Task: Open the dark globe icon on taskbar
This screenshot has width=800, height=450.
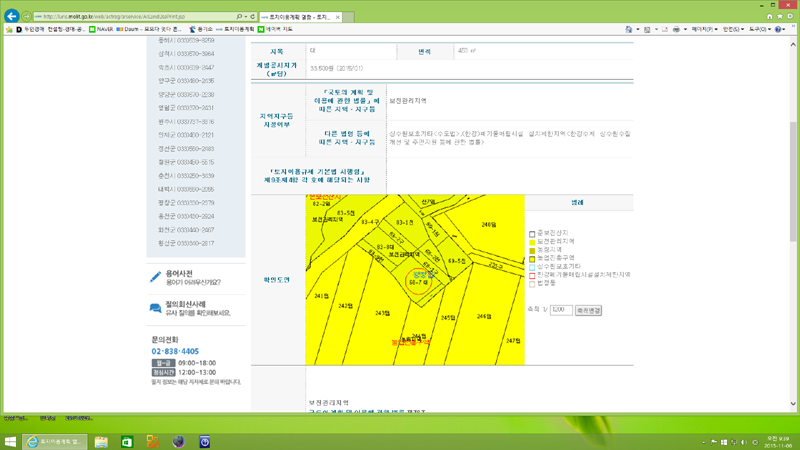Action: click(x=179, y=442)
